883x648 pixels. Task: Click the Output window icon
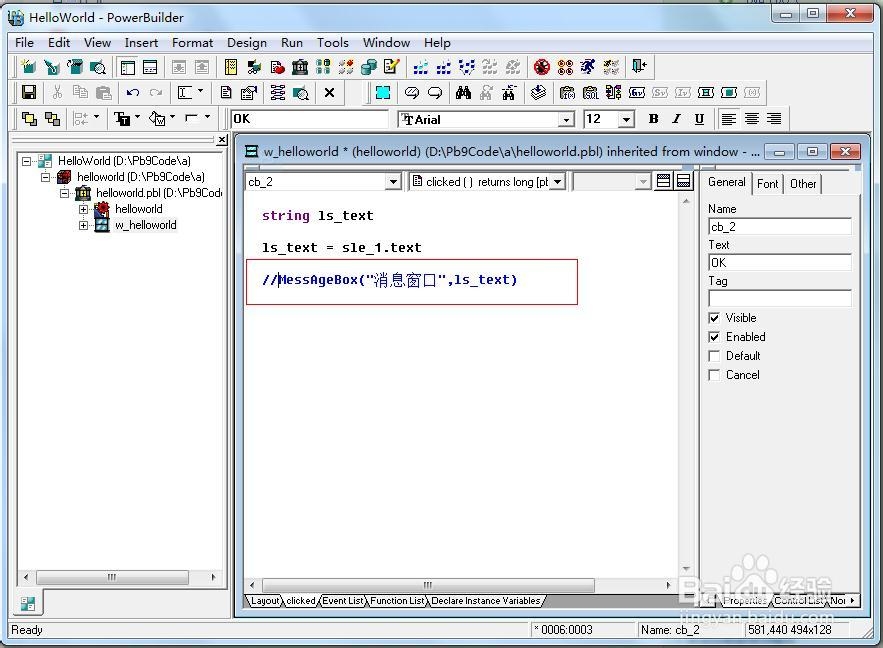150,67
